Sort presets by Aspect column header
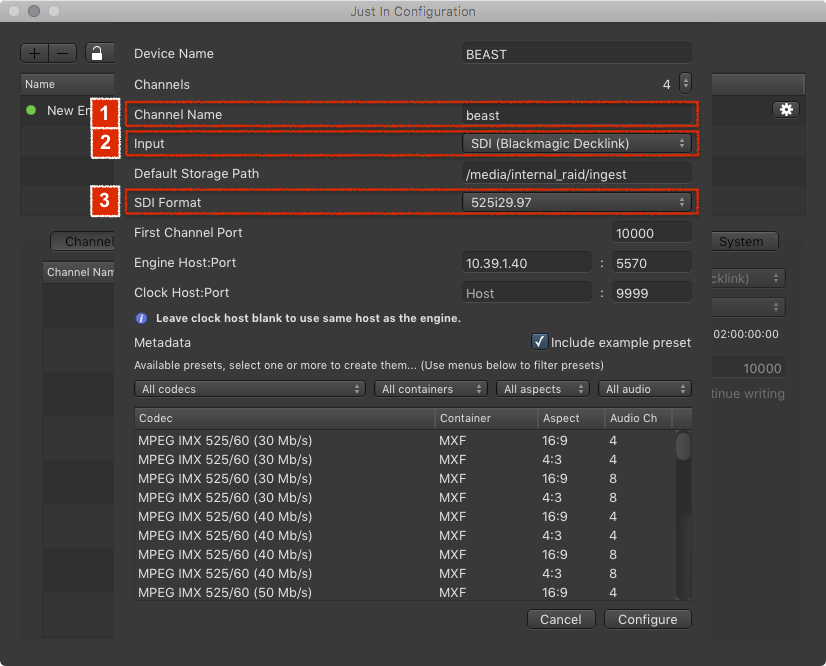This screenshot has width=826, height=666. coord(572,418)
